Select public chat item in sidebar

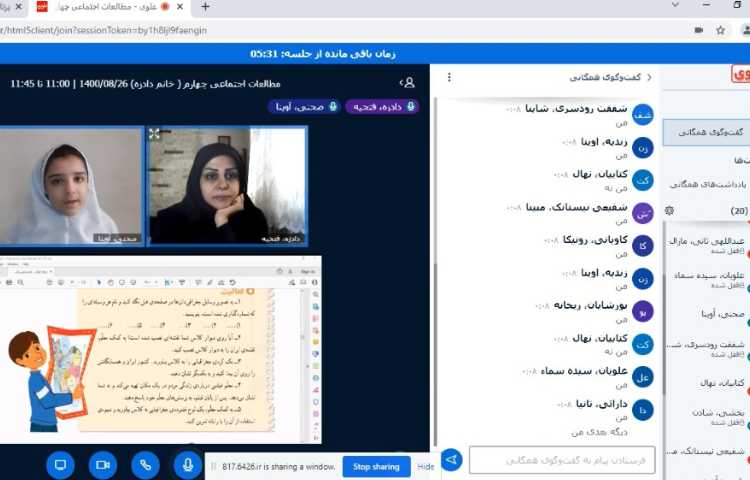[708, 132]
